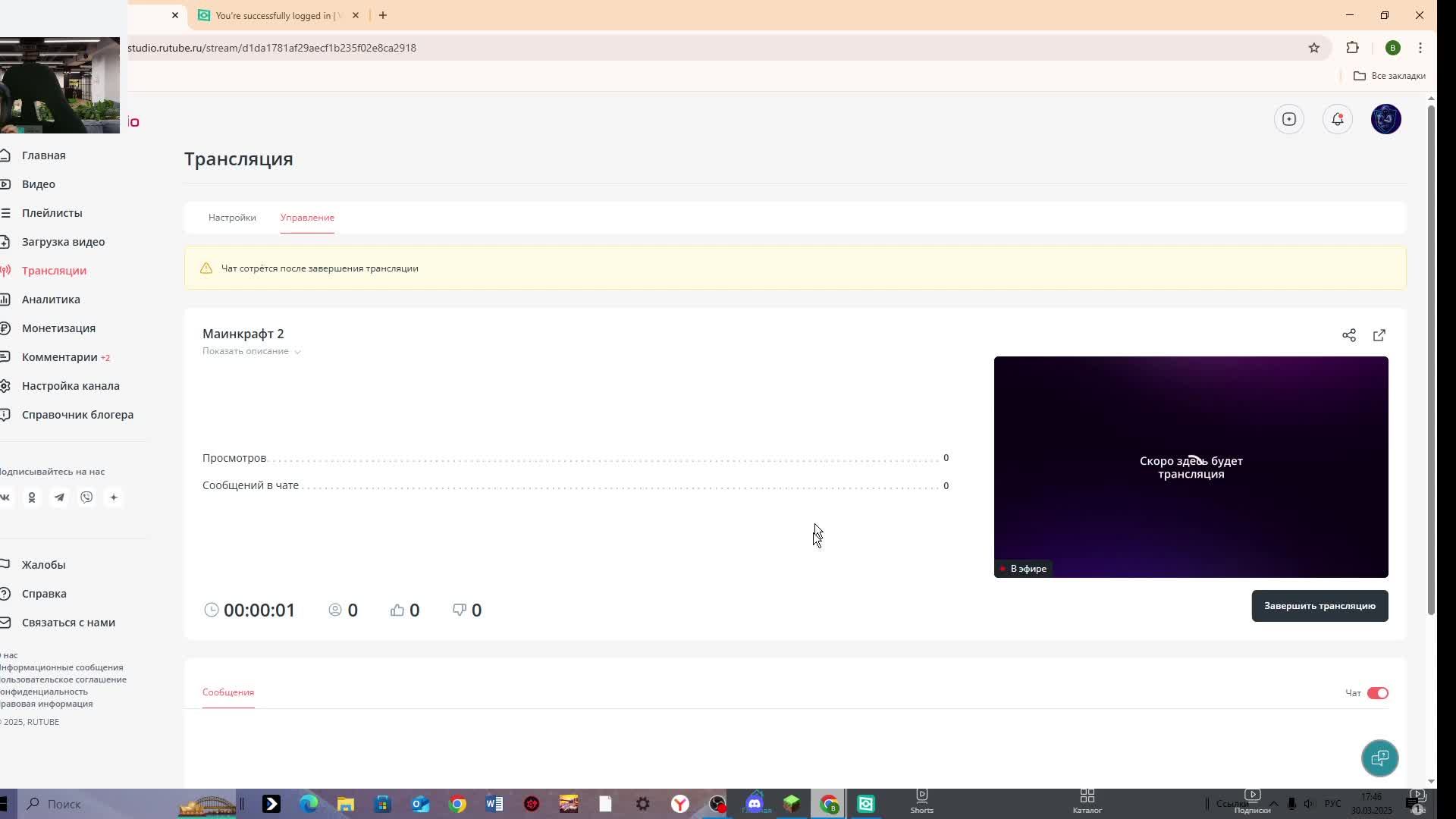
Task: Open Chrome three-dot menu
Action: (x=1420, y=48)
